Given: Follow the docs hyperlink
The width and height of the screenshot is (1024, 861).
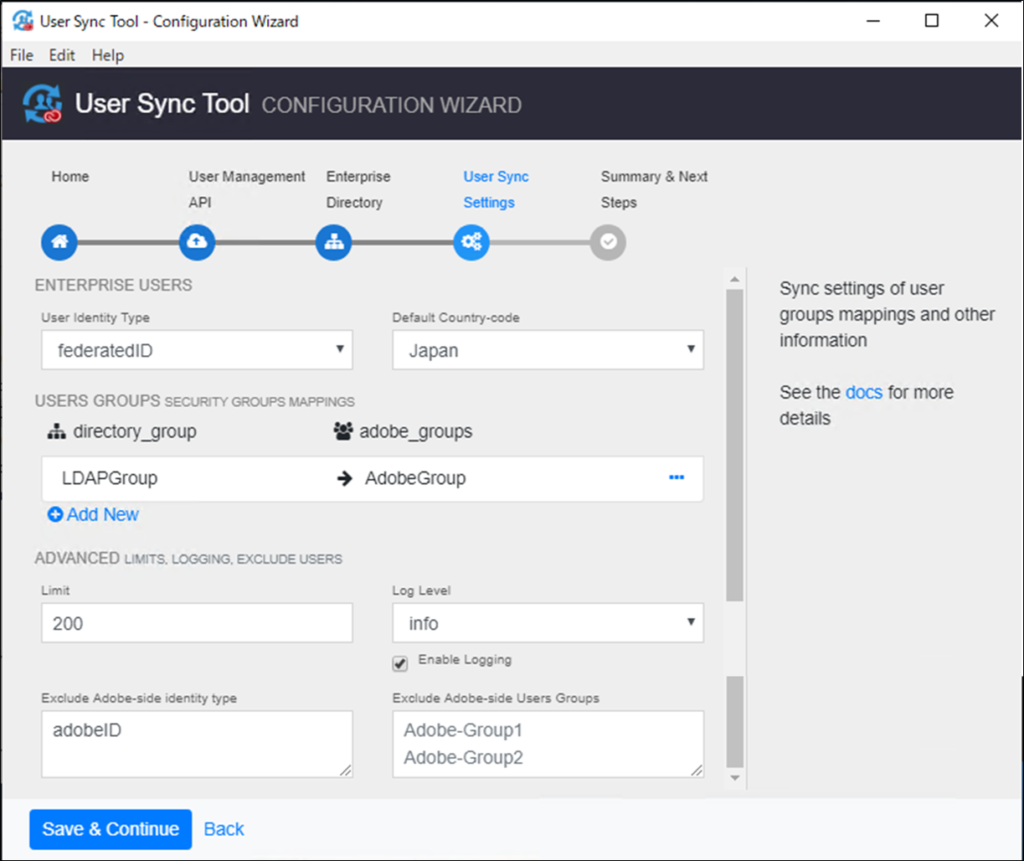Looking at the screenshot, I should click(x=863, y=392).
